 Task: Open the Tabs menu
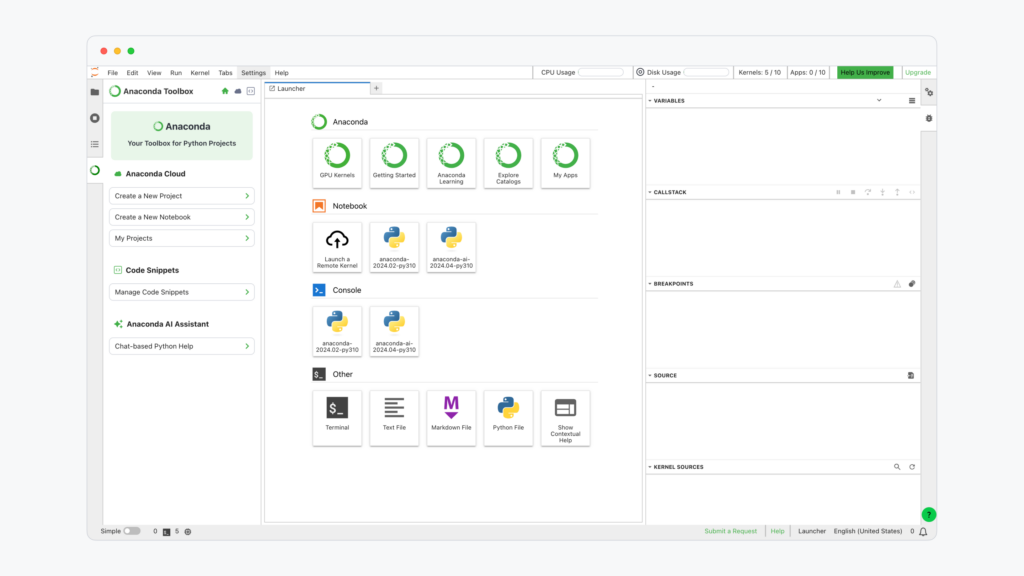pos(225,73)
